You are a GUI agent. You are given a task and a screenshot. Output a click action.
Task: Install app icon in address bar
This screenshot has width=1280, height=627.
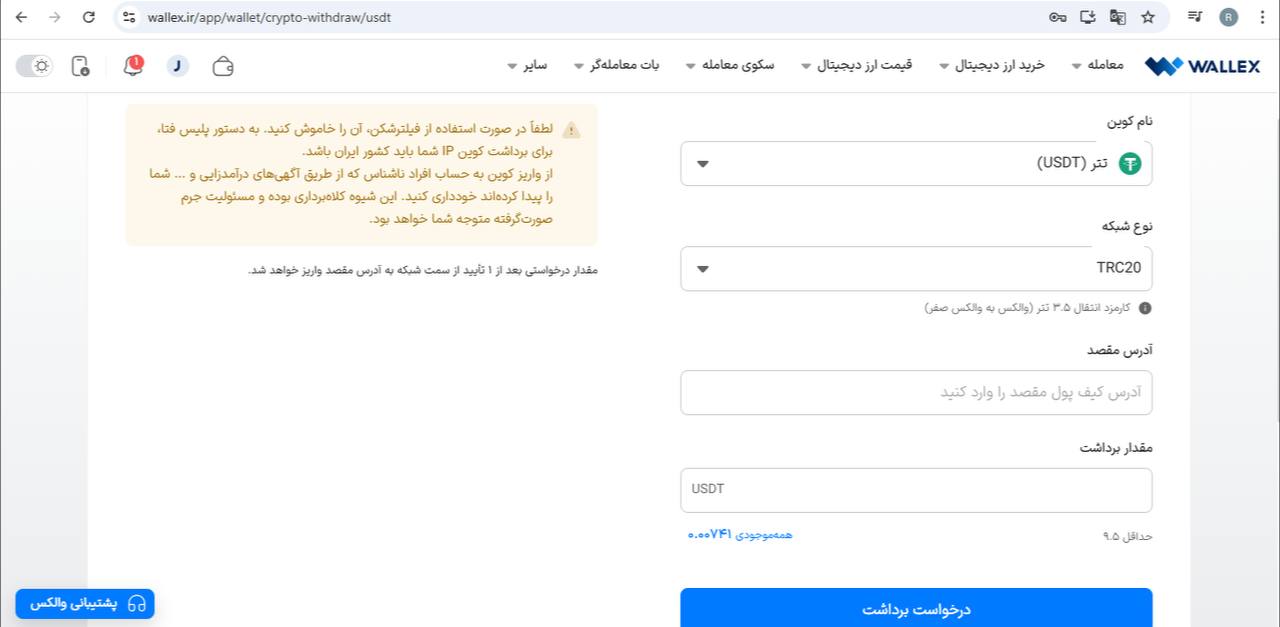[1088, 17]
